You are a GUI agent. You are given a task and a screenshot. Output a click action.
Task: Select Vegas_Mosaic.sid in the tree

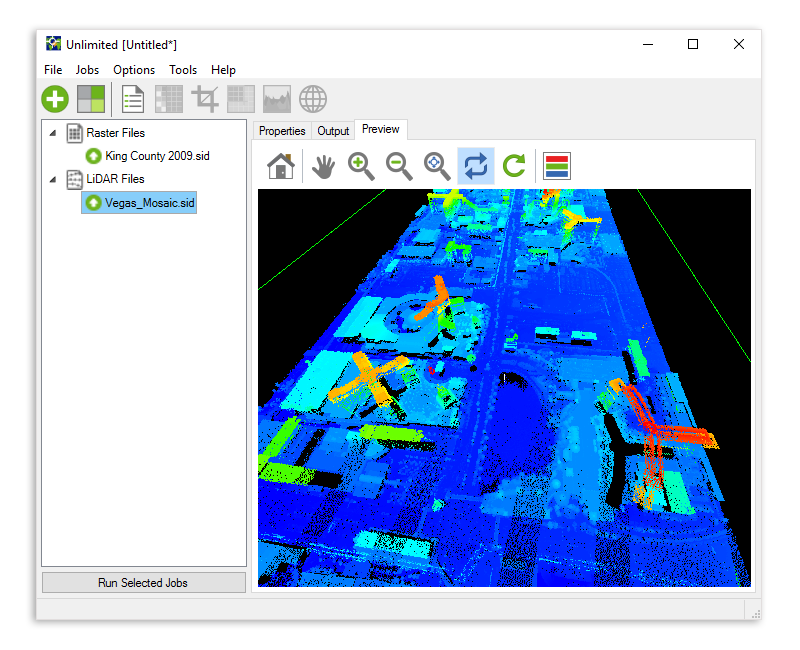(x=149, y=202)
